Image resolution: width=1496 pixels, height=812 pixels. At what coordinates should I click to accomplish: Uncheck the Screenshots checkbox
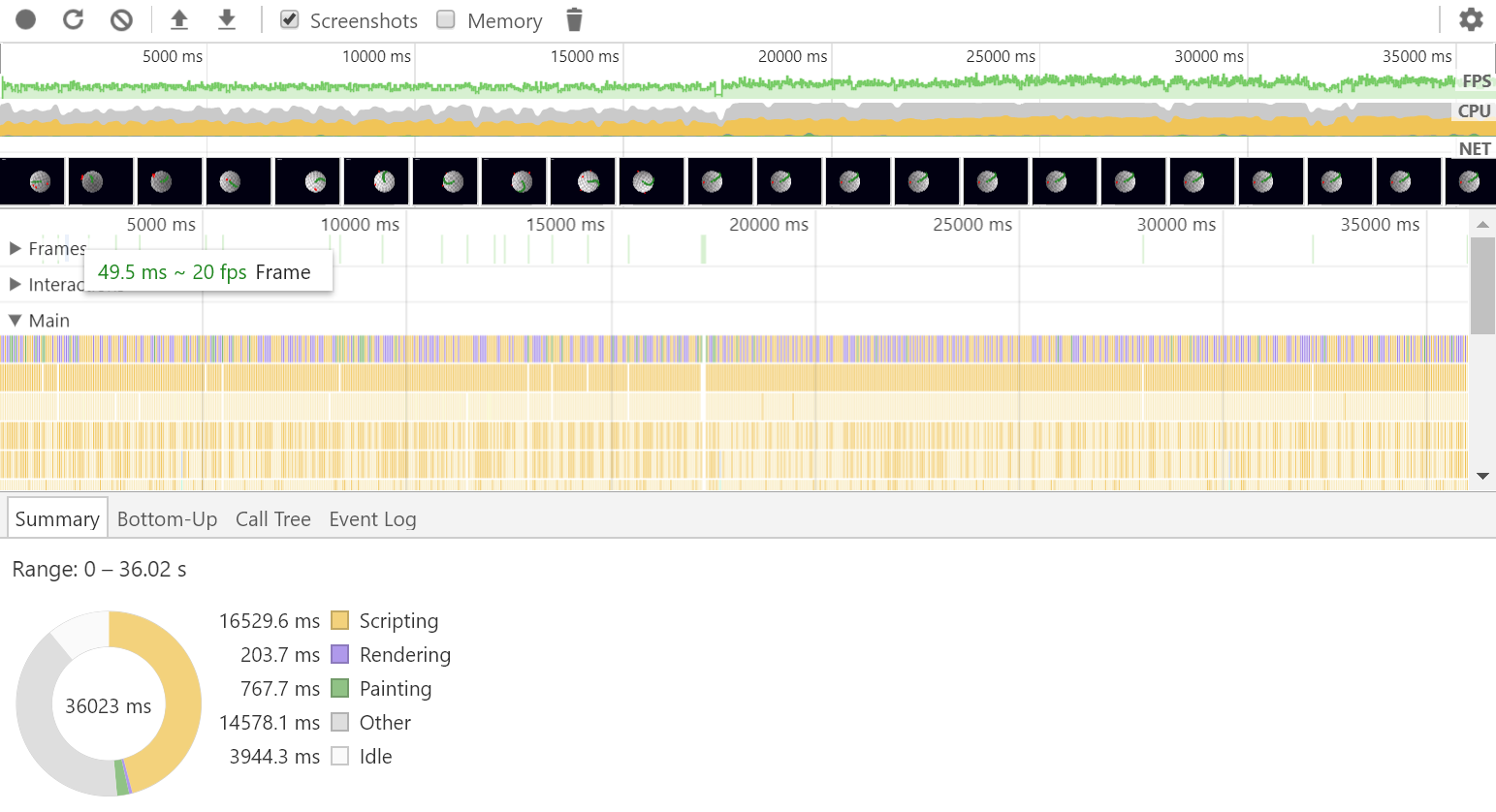[290, 19]
